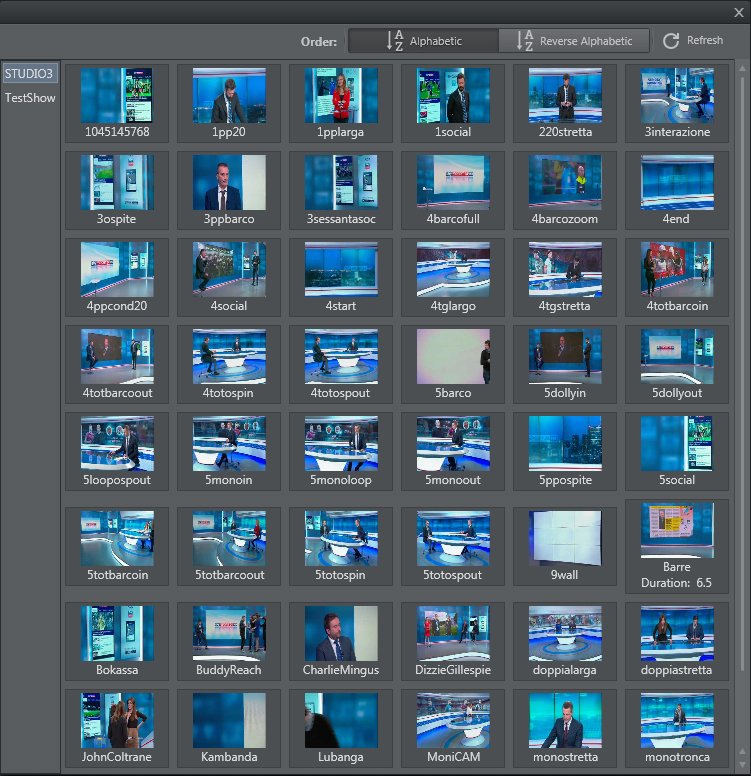Sort presets in Alphabetic order
Screen dimensions: 751x776
[x=423, y=41]
